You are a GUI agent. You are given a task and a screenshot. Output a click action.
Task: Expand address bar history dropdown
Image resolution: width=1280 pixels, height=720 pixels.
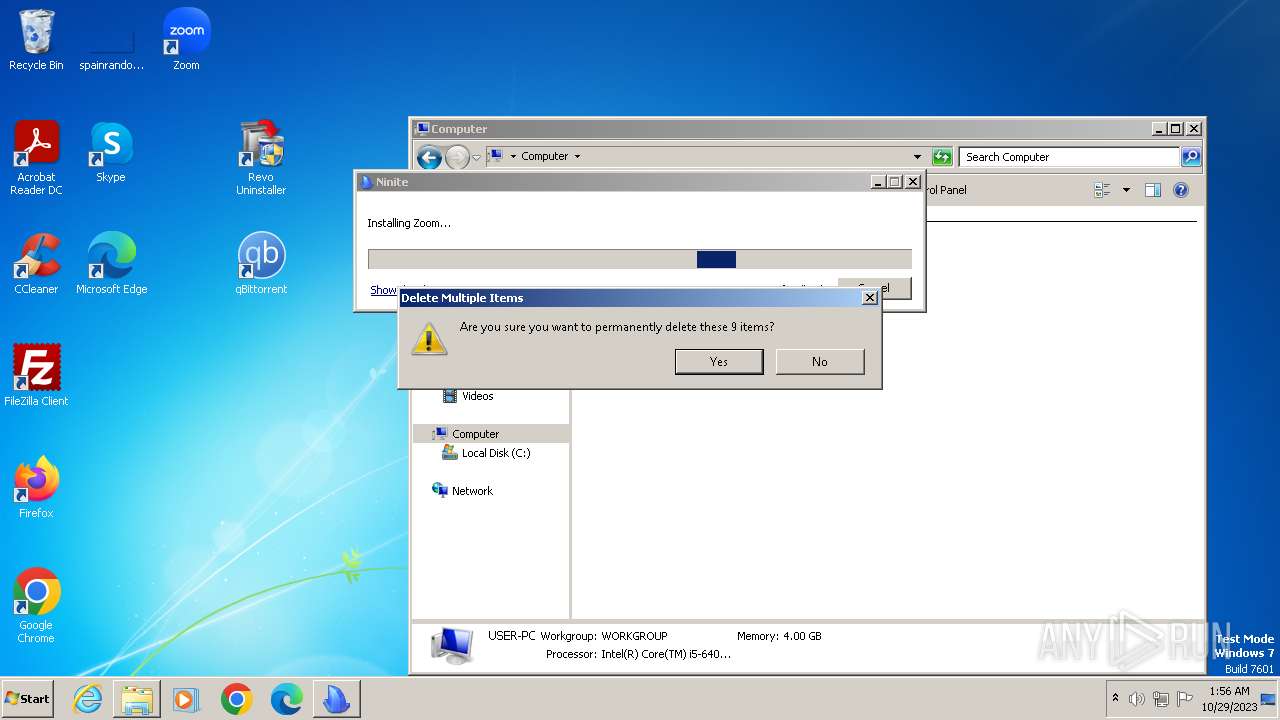(x=917, y=156)
